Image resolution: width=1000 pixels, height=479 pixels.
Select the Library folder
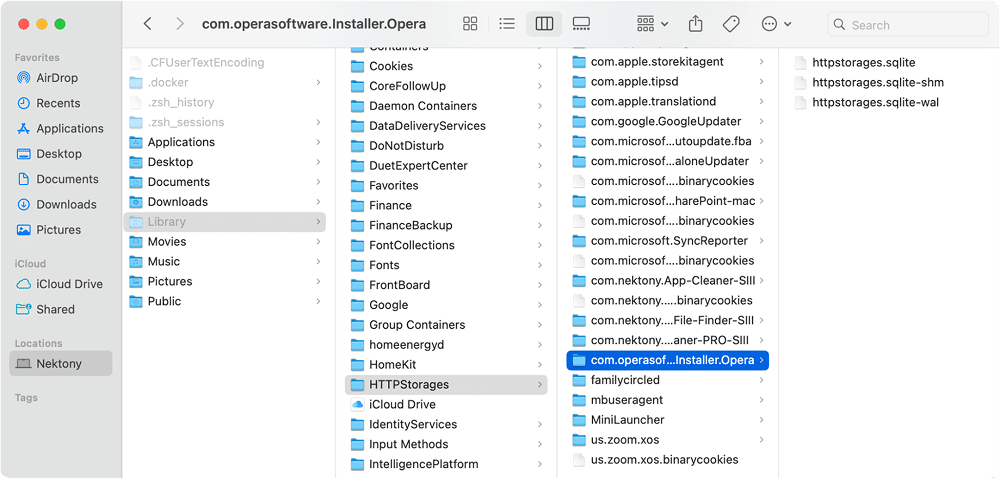[x=224, y=221]
